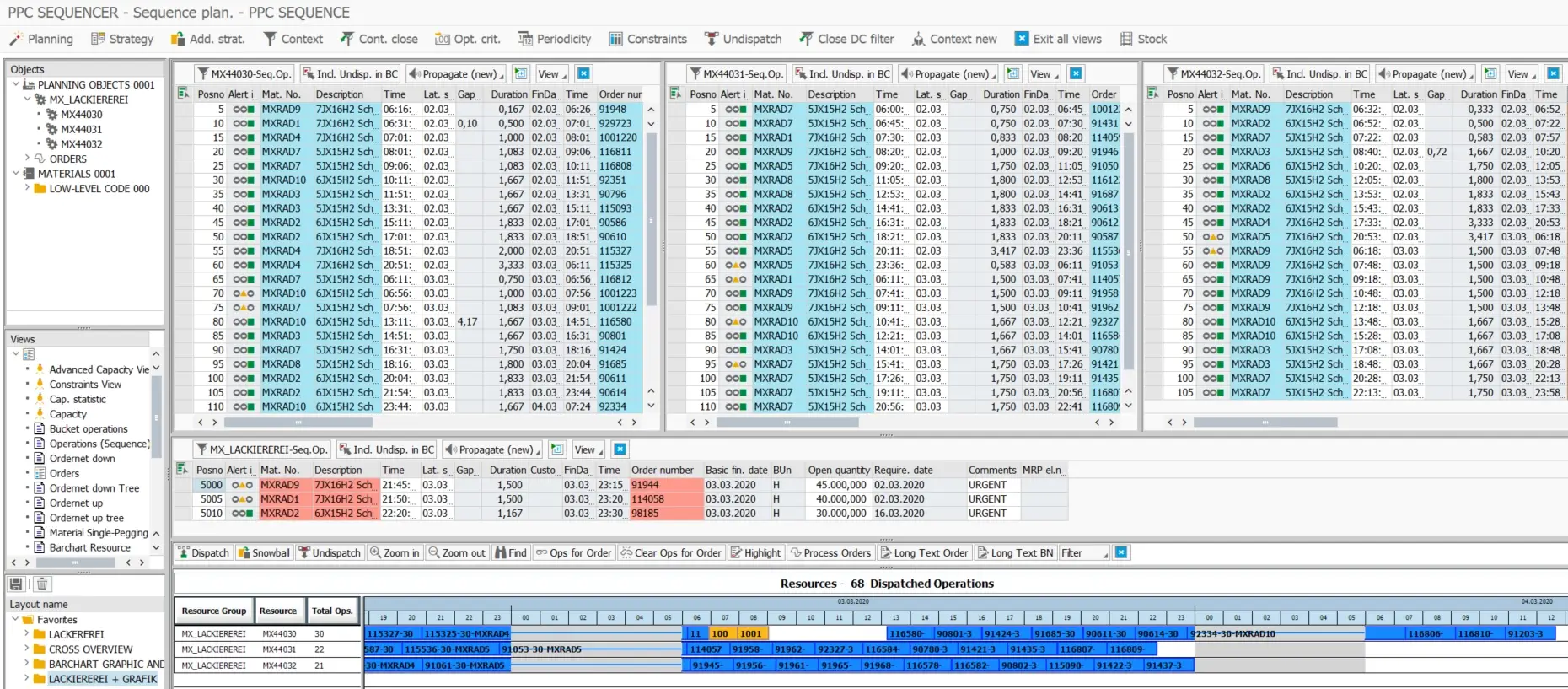
Task: Click Long Text BN button
Action: click(x=1015, y=553)
